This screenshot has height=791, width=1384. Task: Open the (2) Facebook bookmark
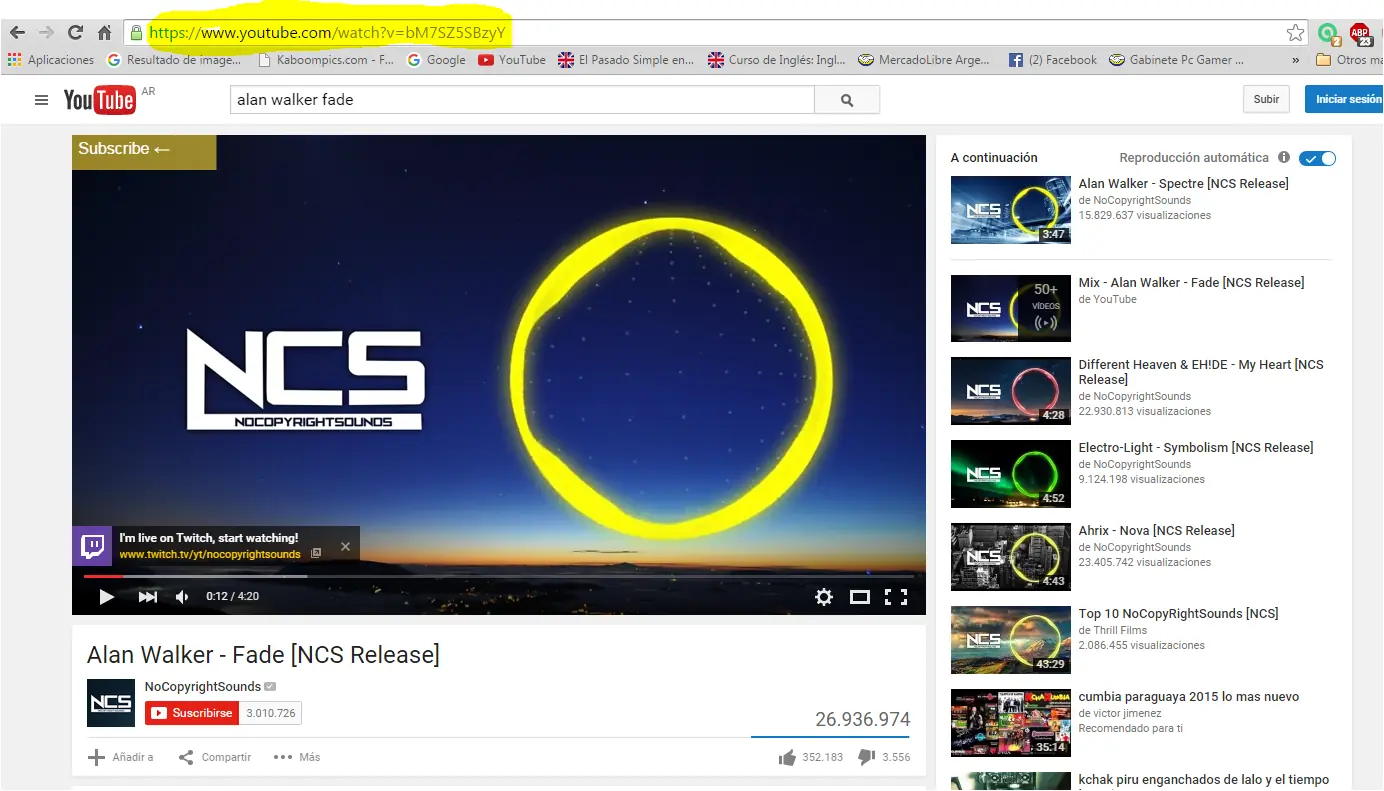[1053, 60]
